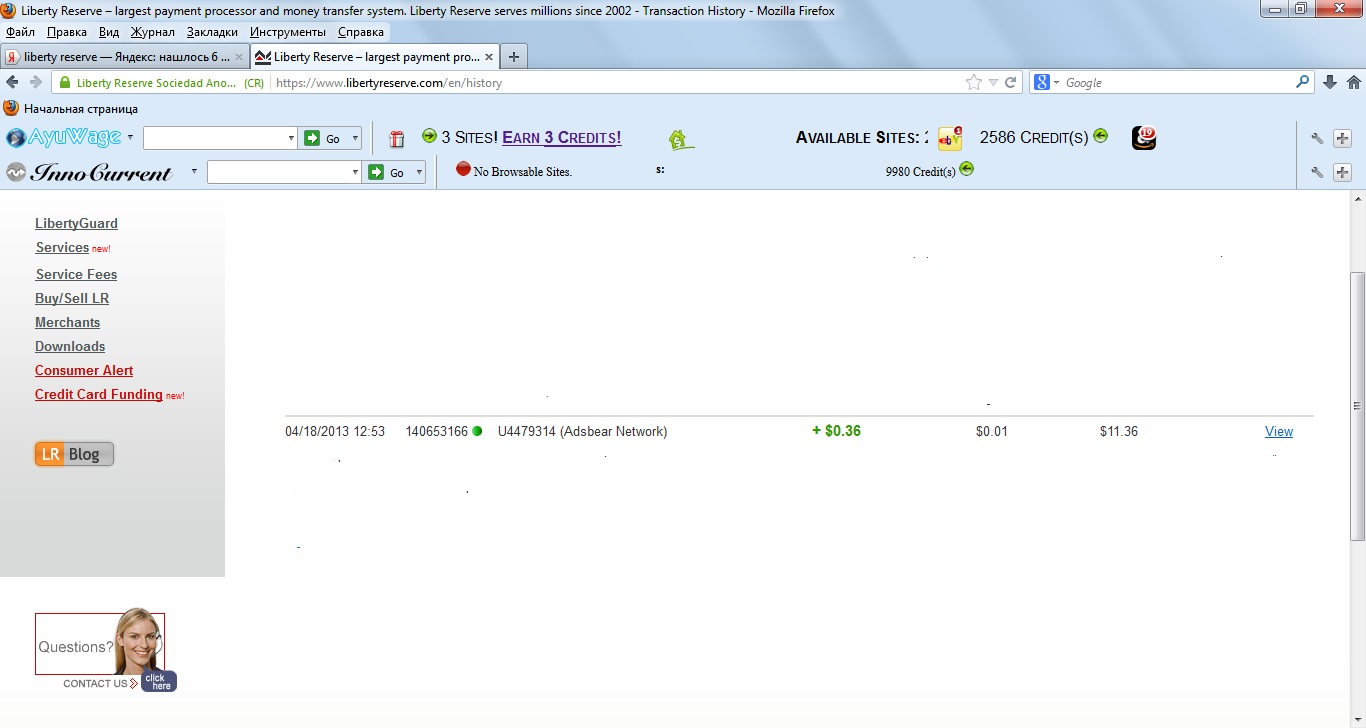Open the Вид menu
Screen dimensions: 1366x728
[109, 32]
